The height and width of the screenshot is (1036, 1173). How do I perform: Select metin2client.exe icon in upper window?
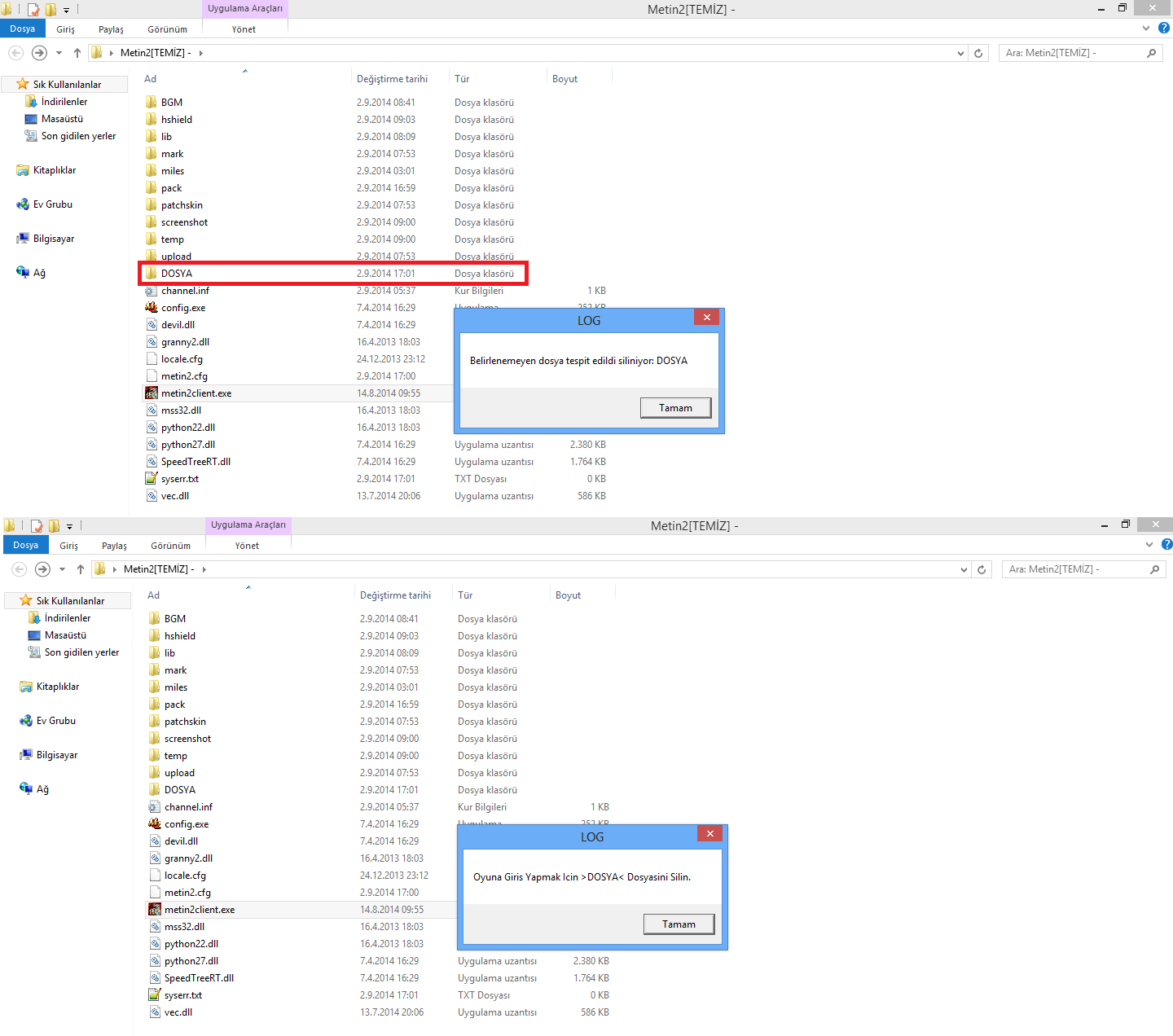tap(152, 393)
